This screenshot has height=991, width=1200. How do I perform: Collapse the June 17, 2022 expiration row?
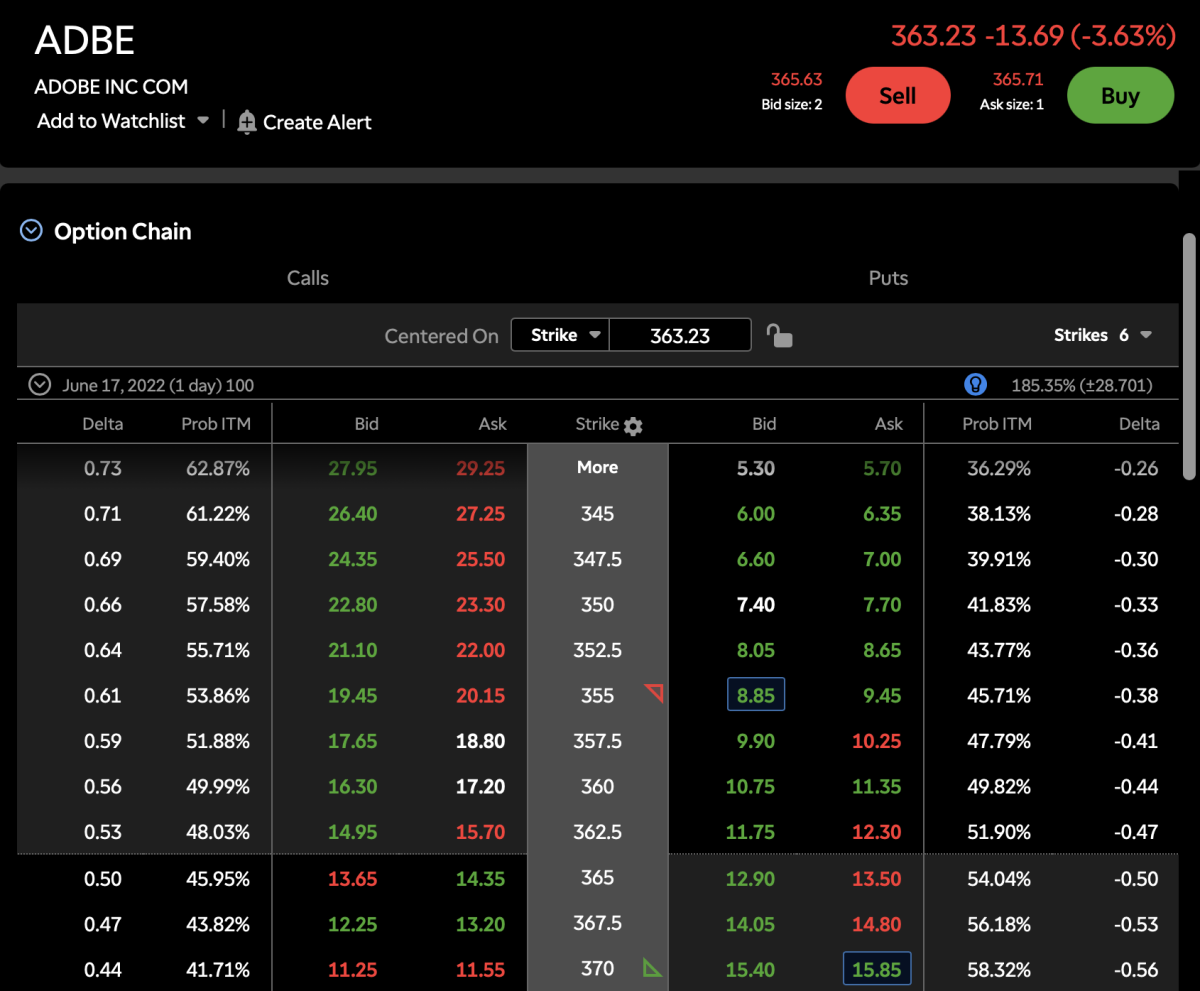tap(40, 385)
